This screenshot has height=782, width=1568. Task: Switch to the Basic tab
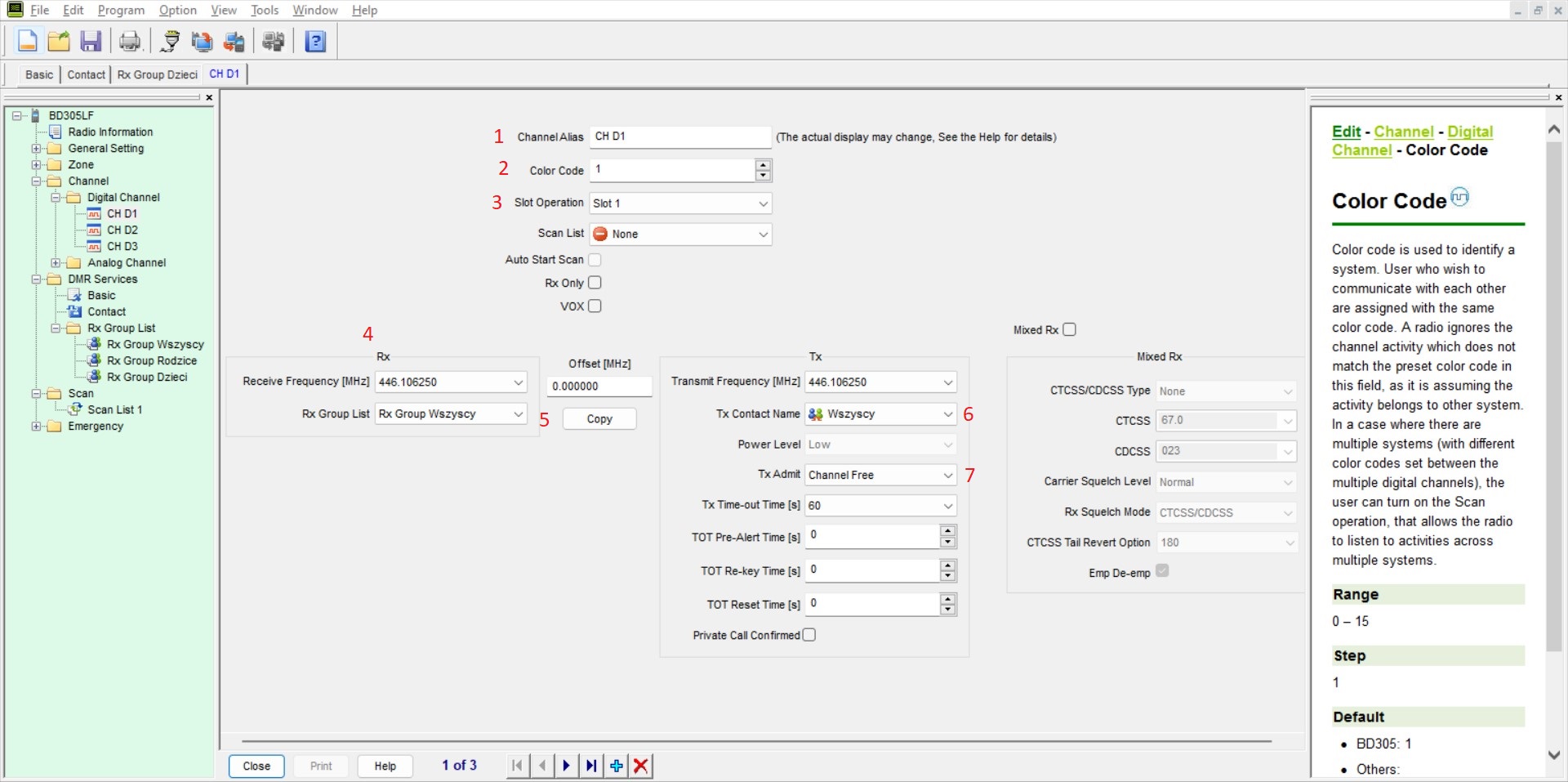39,74
